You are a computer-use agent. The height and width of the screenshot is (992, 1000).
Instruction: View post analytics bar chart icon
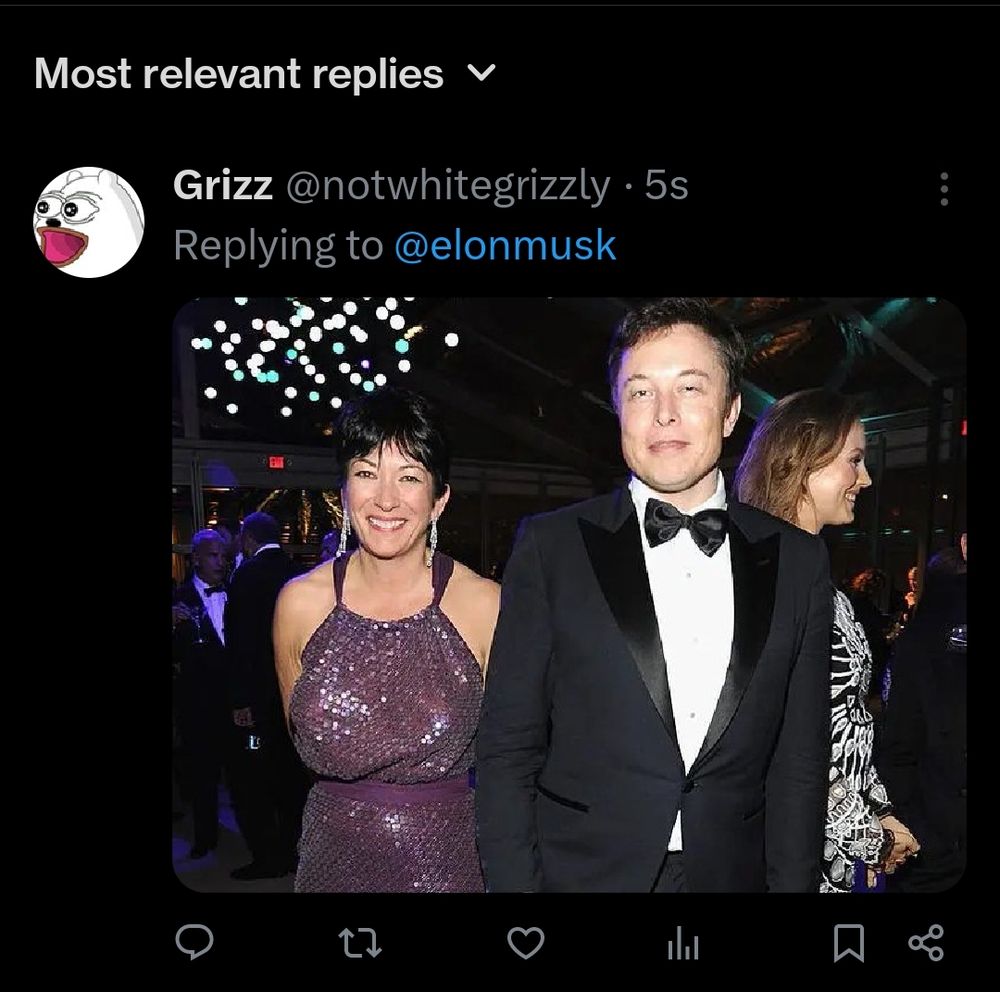[683, 942]
